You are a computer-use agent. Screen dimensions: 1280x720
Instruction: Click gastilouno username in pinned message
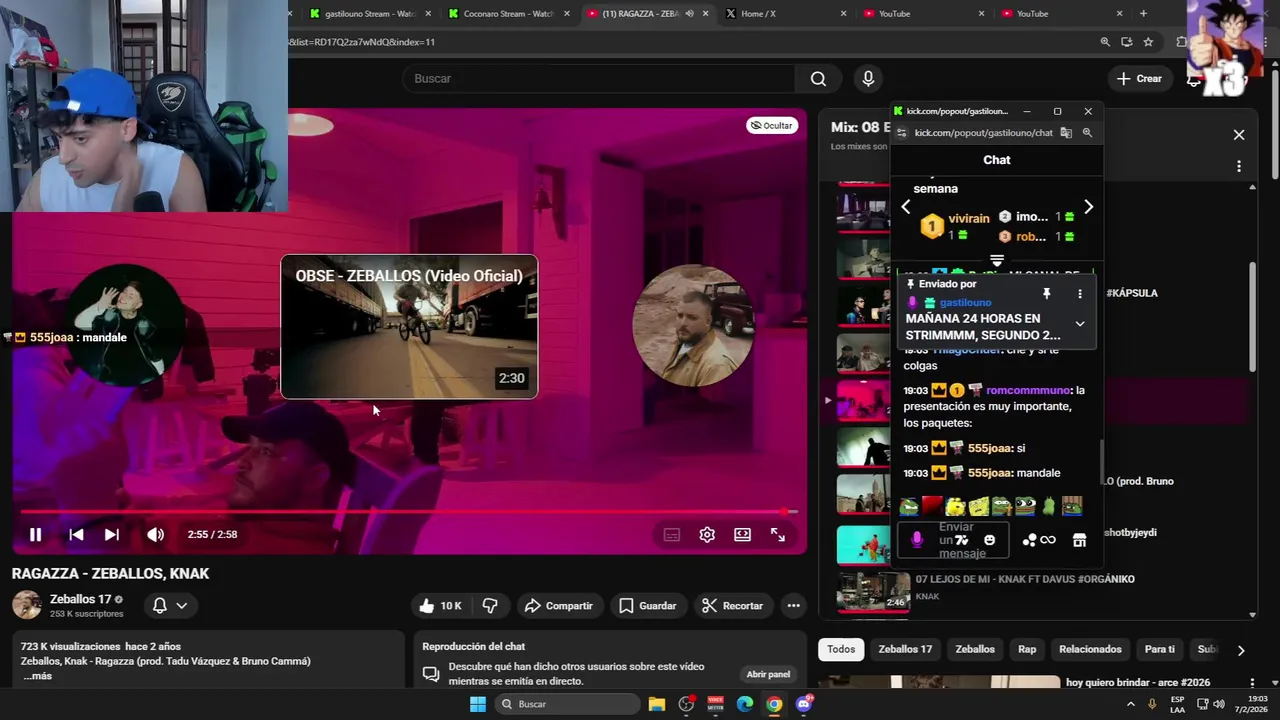coord(965,303)
